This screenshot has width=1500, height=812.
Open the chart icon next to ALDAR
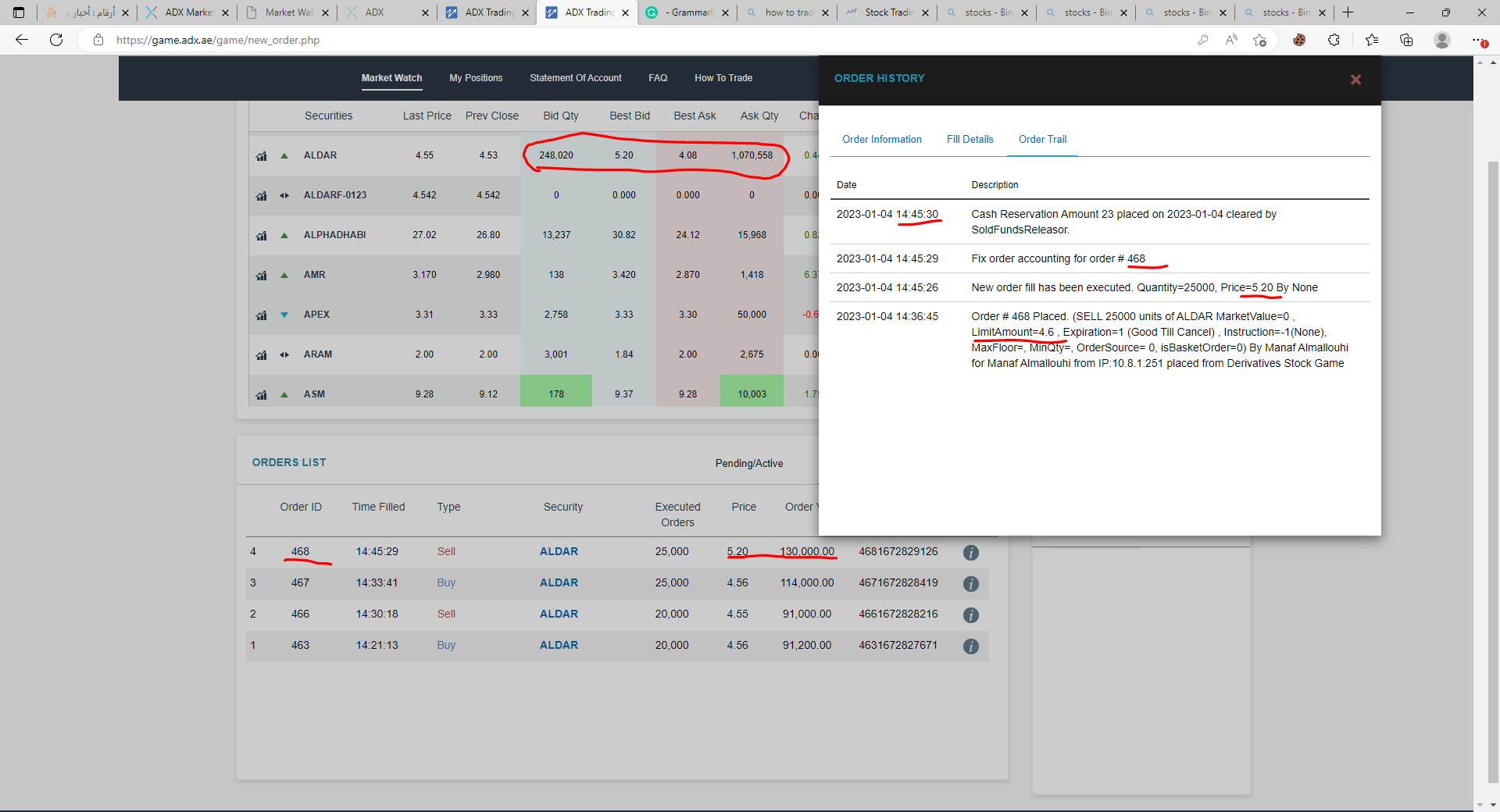pyautogui.click(x=261, y=155)
